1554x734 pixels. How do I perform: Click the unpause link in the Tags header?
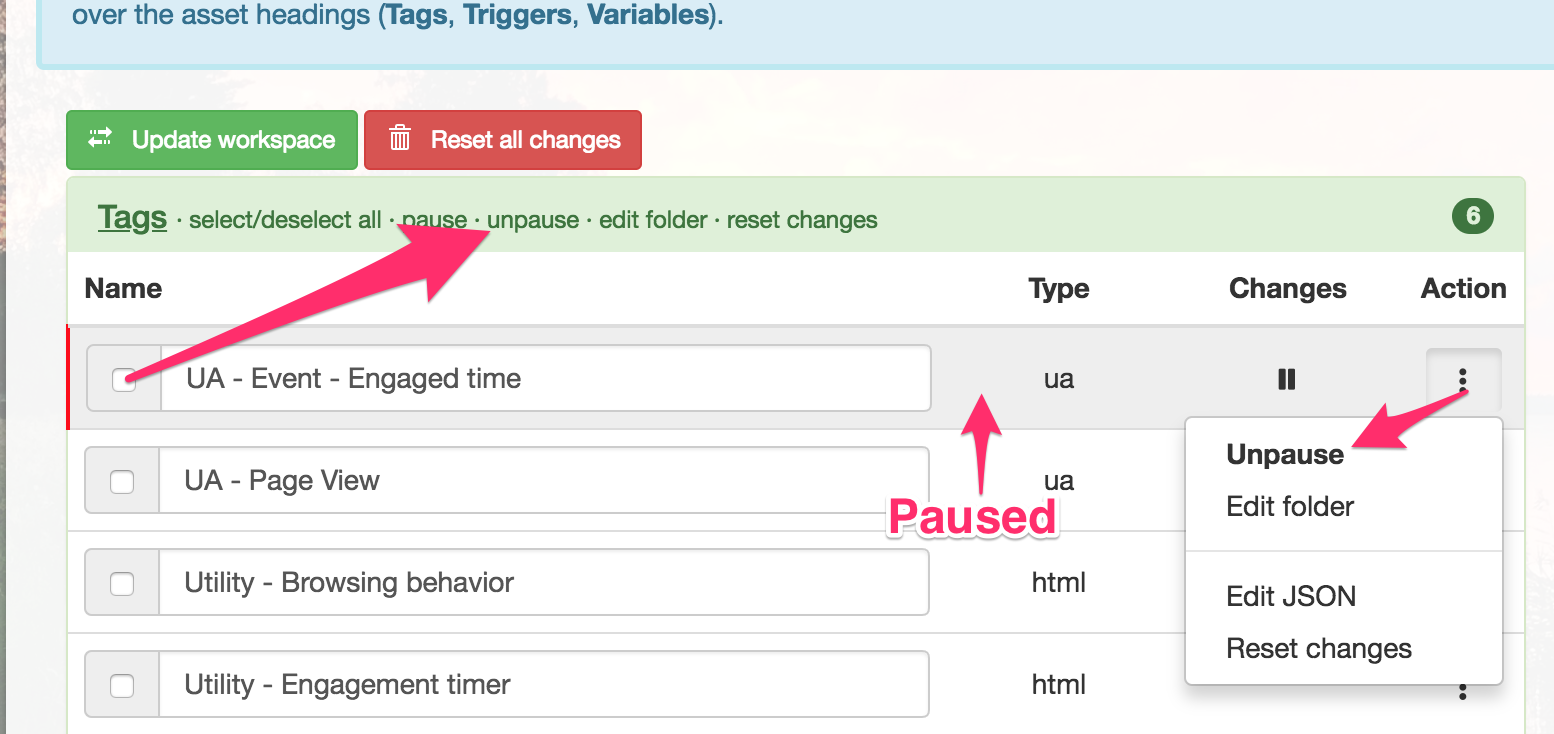pyautogui.click(x=533, y=220)
